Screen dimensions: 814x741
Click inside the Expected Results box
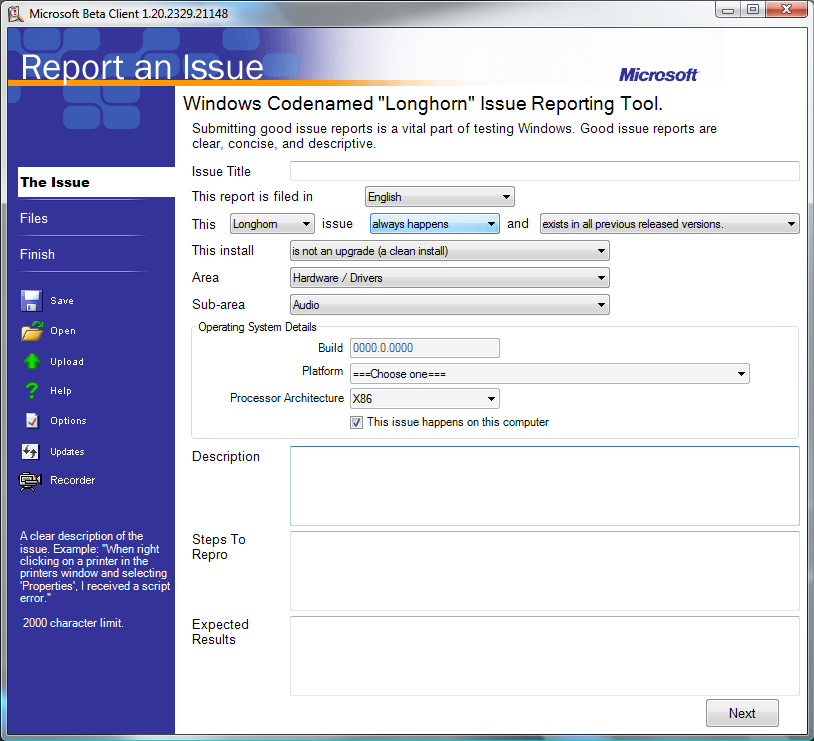pyautogui.click(x=545, y=656)
